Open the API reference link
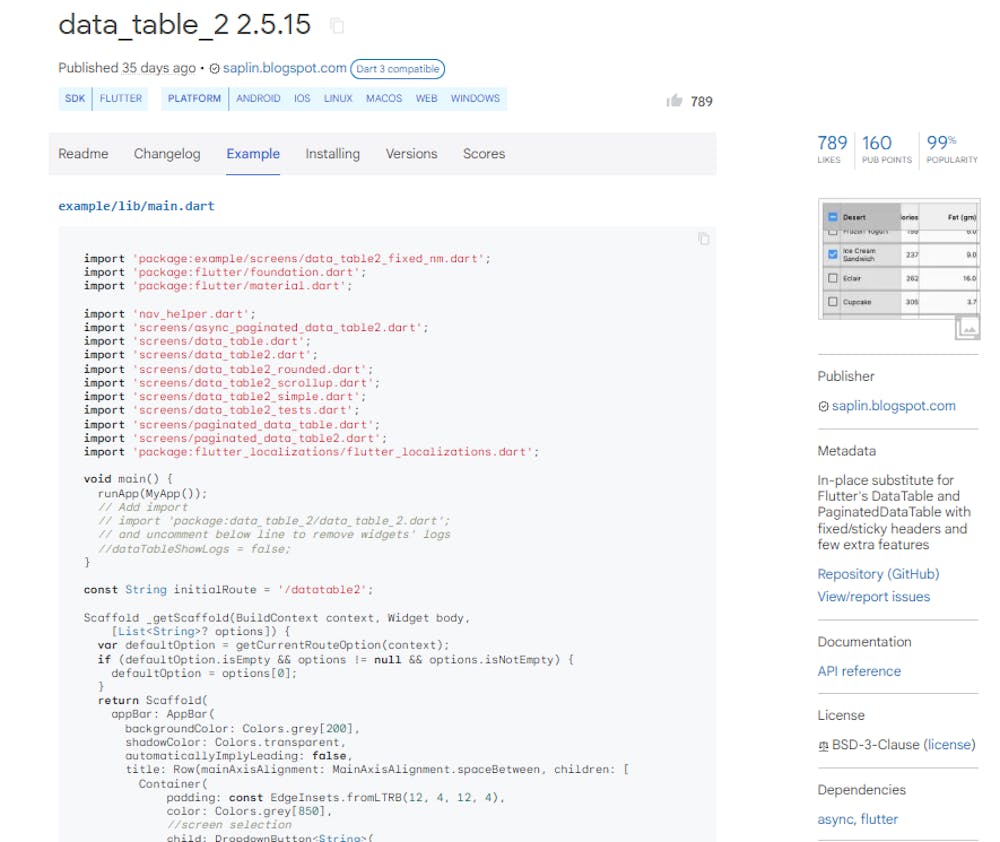The height and width of the screenshot is (842, 1000). click(859, 671)
